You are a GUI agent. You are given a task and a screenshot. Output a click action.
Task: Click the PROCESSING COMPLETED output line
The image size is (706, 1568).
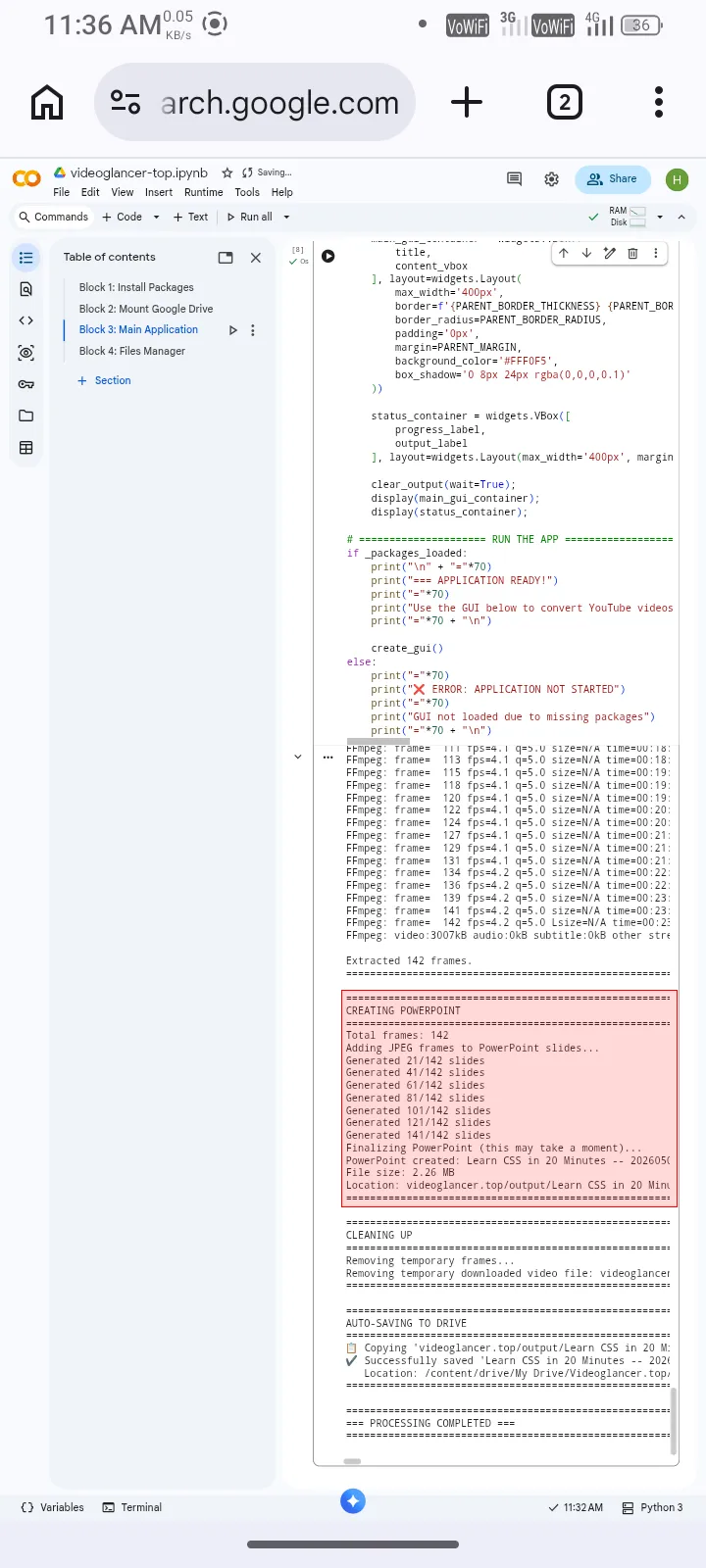tap(430, 1423)
